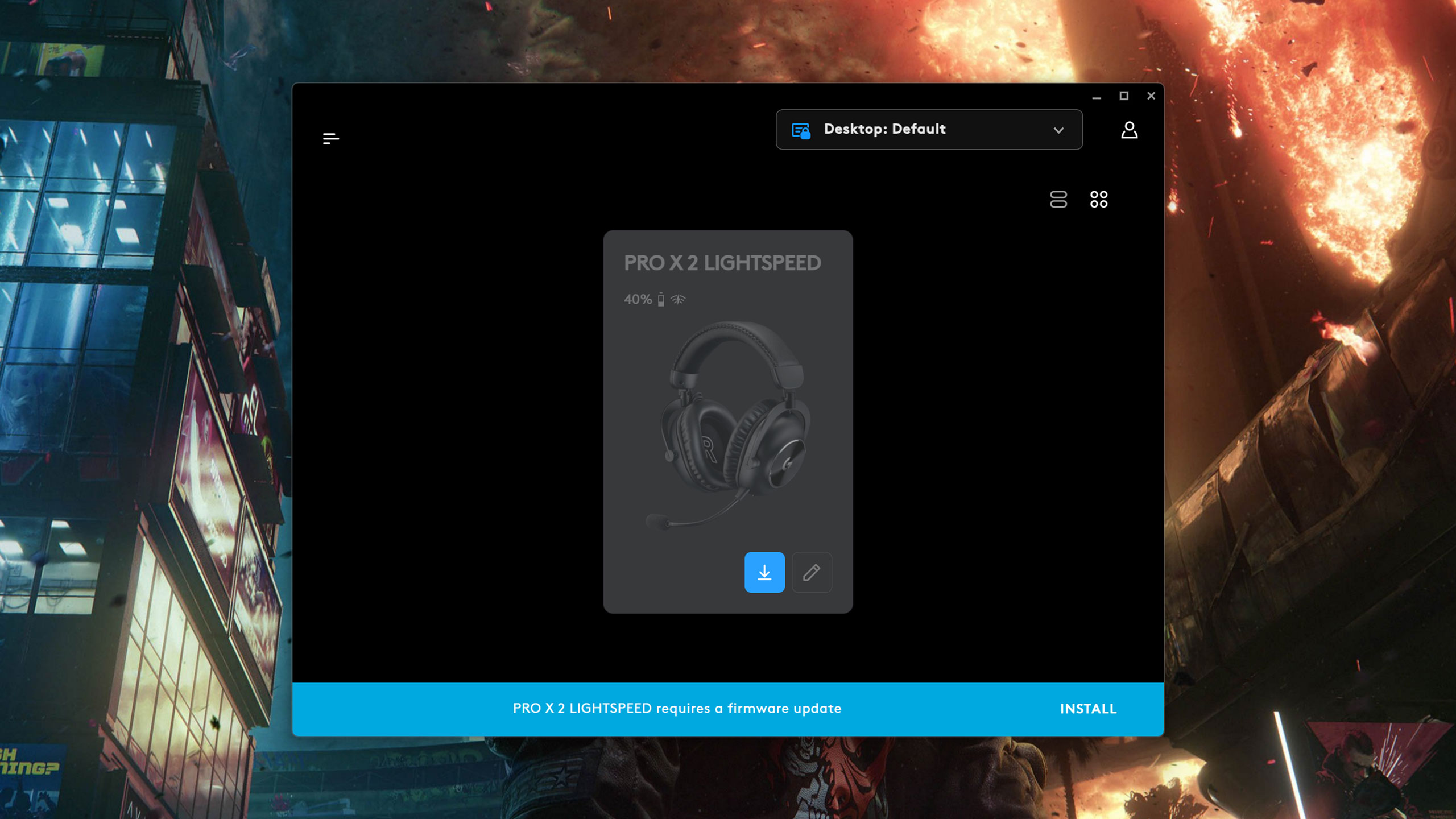Click the firmware update required message

(x=677, y=709)
